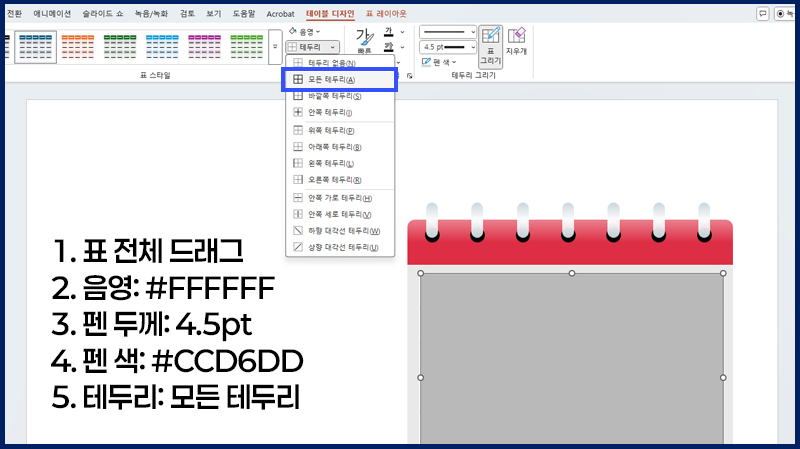Open the 펜 색 pen color dropdown
800x449 pixels.
pos(439,62)
